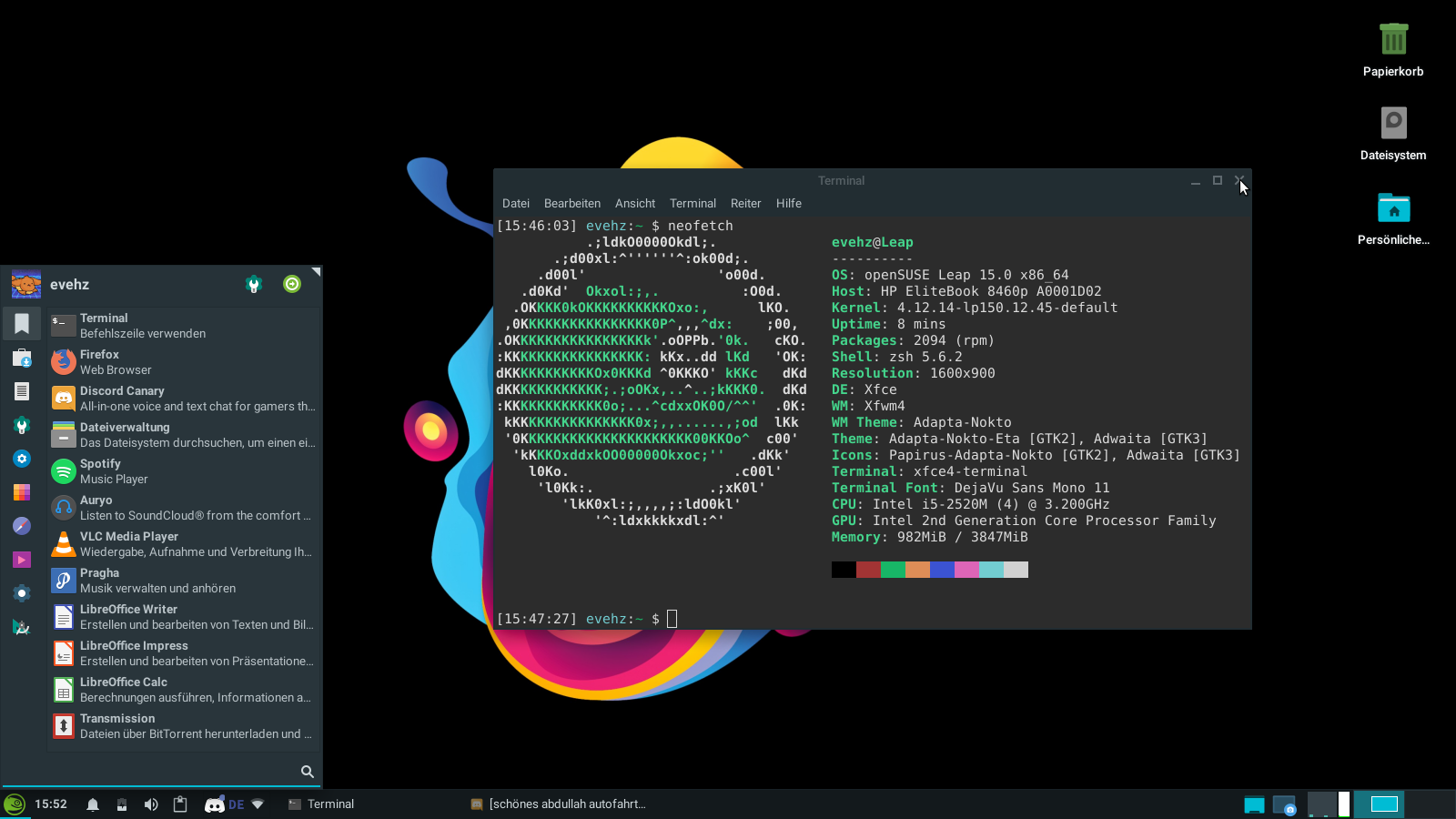Click the blue color block in neofetch output
Image resolution: width=1456 pixels, height=819 pixels.
(x=942, y=570)
